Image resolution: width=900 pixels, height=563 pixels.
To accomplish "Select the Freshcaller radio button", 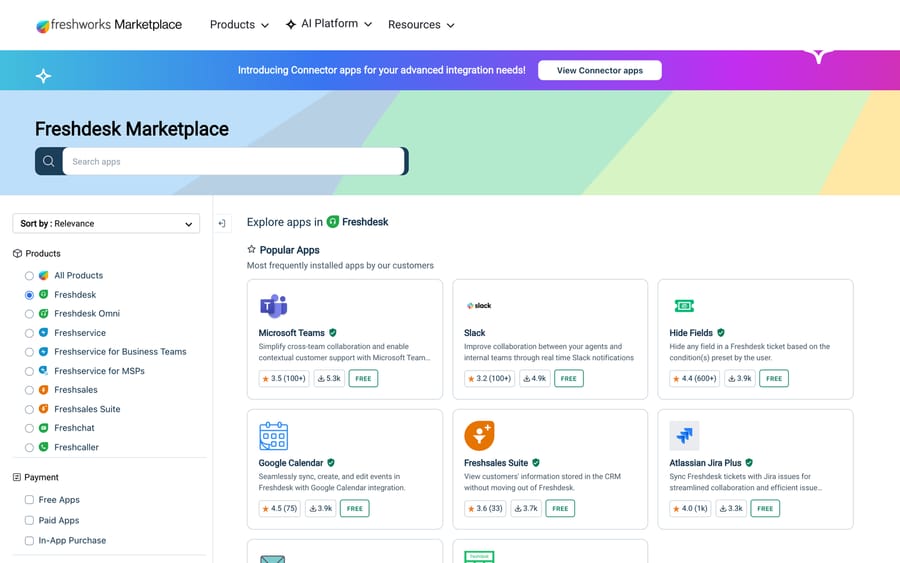I will [29, 448].
